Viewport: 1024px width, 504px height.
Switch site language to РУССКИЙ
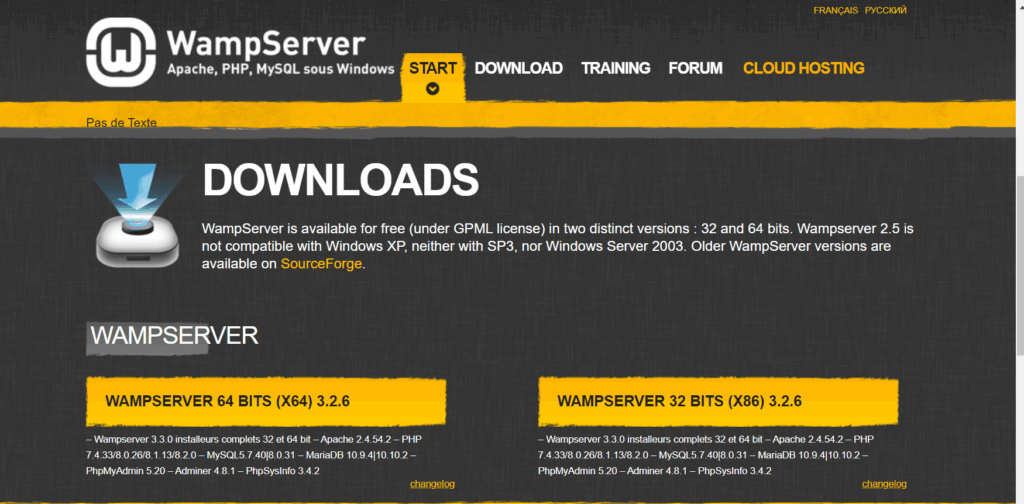886,10
